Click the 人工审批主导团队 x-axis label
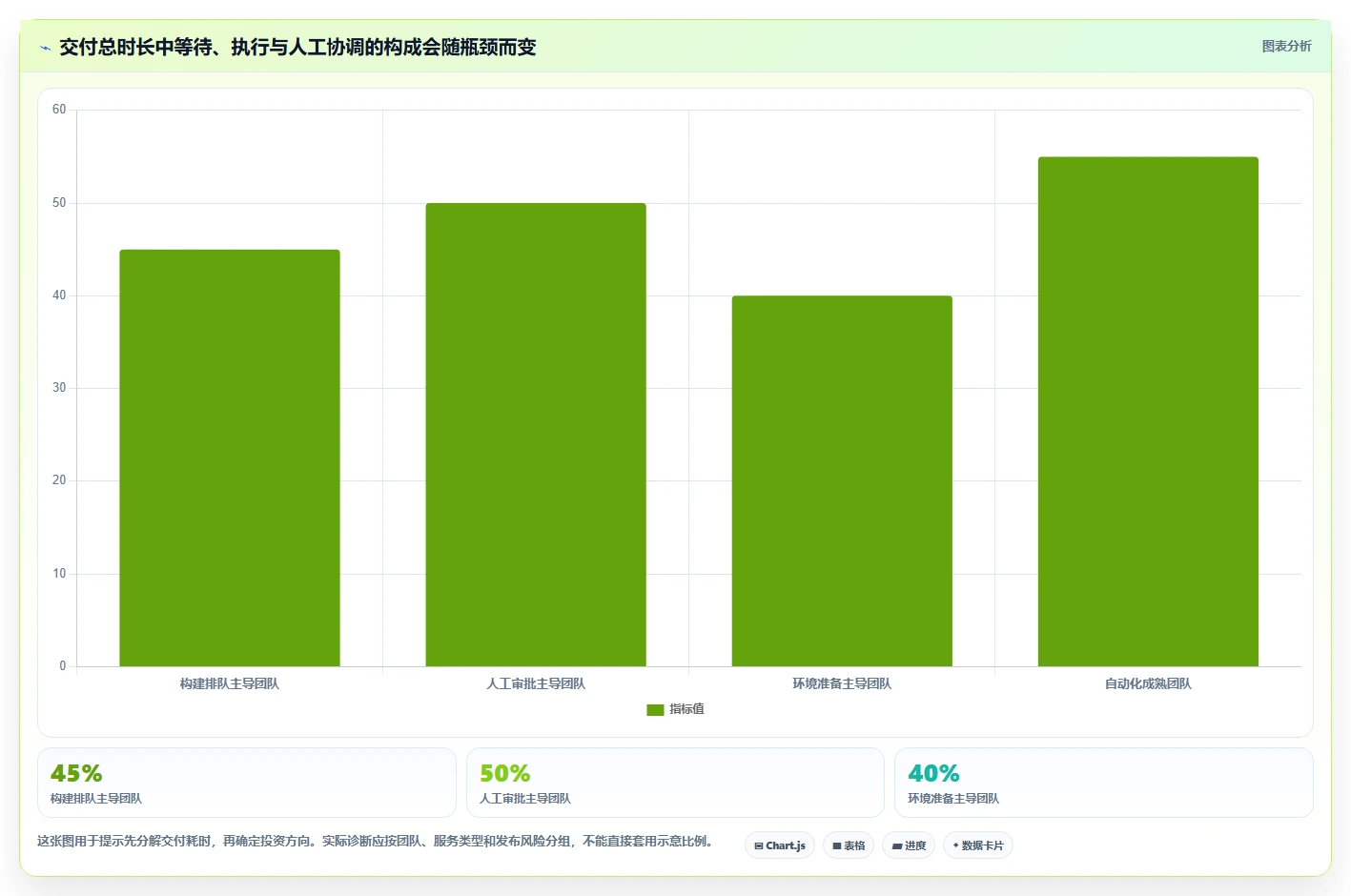Screen dimensions: 1351x896 (536, 683)
